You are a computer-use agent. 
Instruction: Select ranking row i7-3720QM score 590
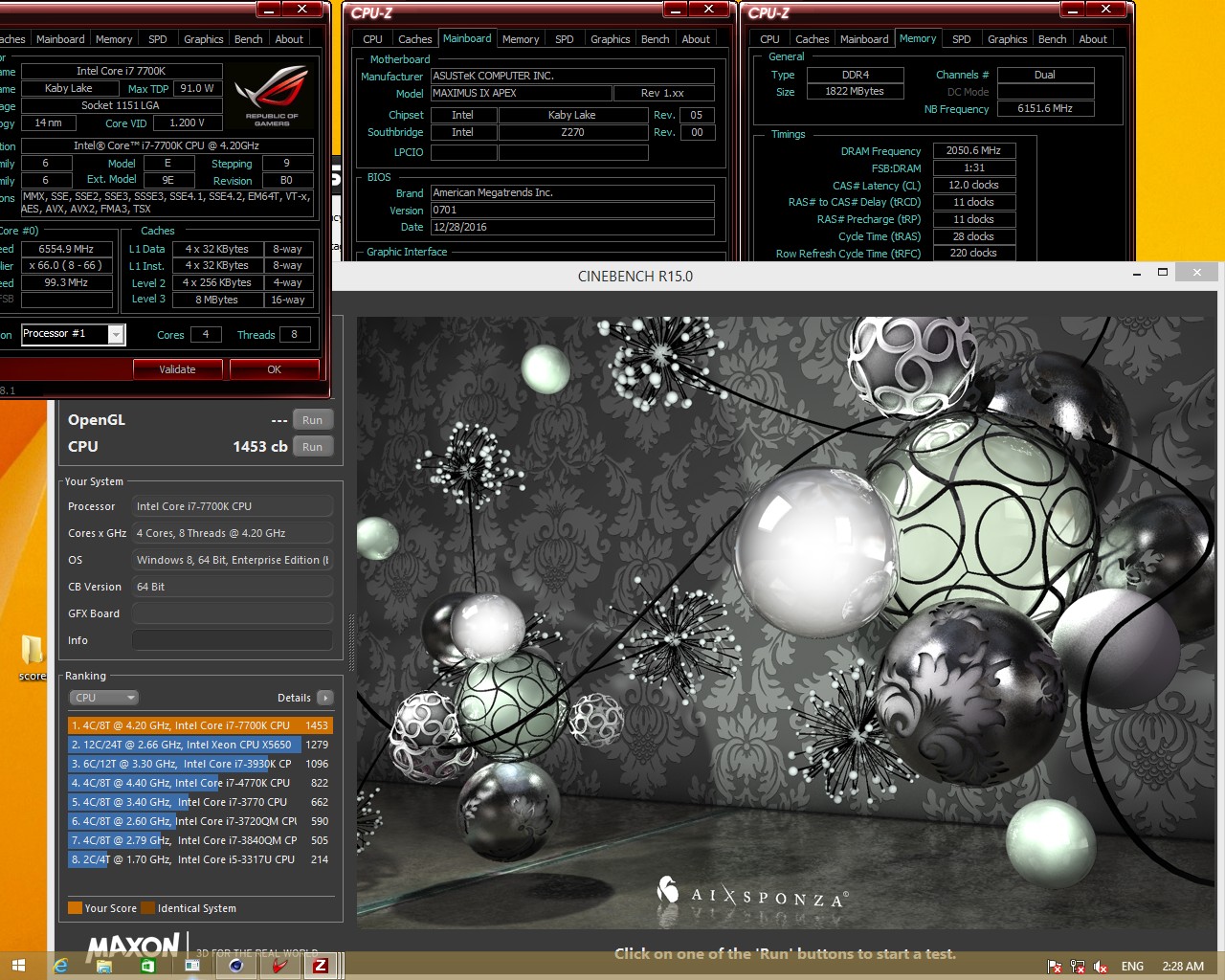[200, 821]
